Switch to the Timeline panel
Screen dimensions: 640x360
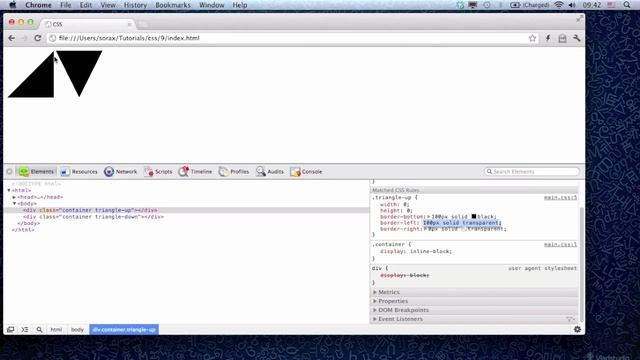[x=195, y=172]
